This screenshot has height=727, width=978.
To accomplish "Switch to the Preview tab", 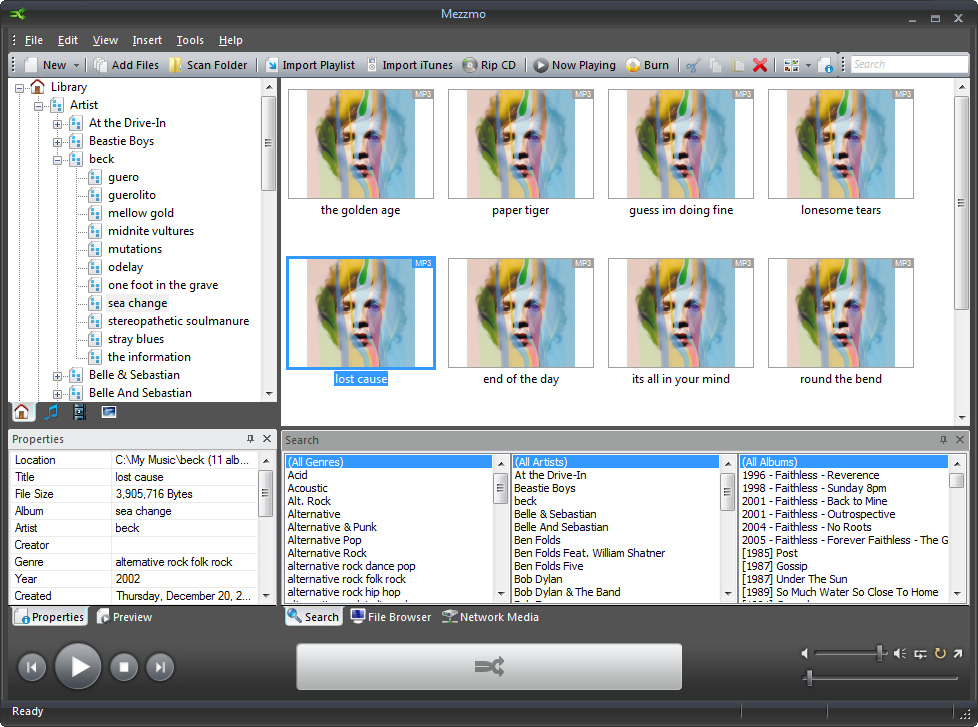I will click(x=124, y=617).
